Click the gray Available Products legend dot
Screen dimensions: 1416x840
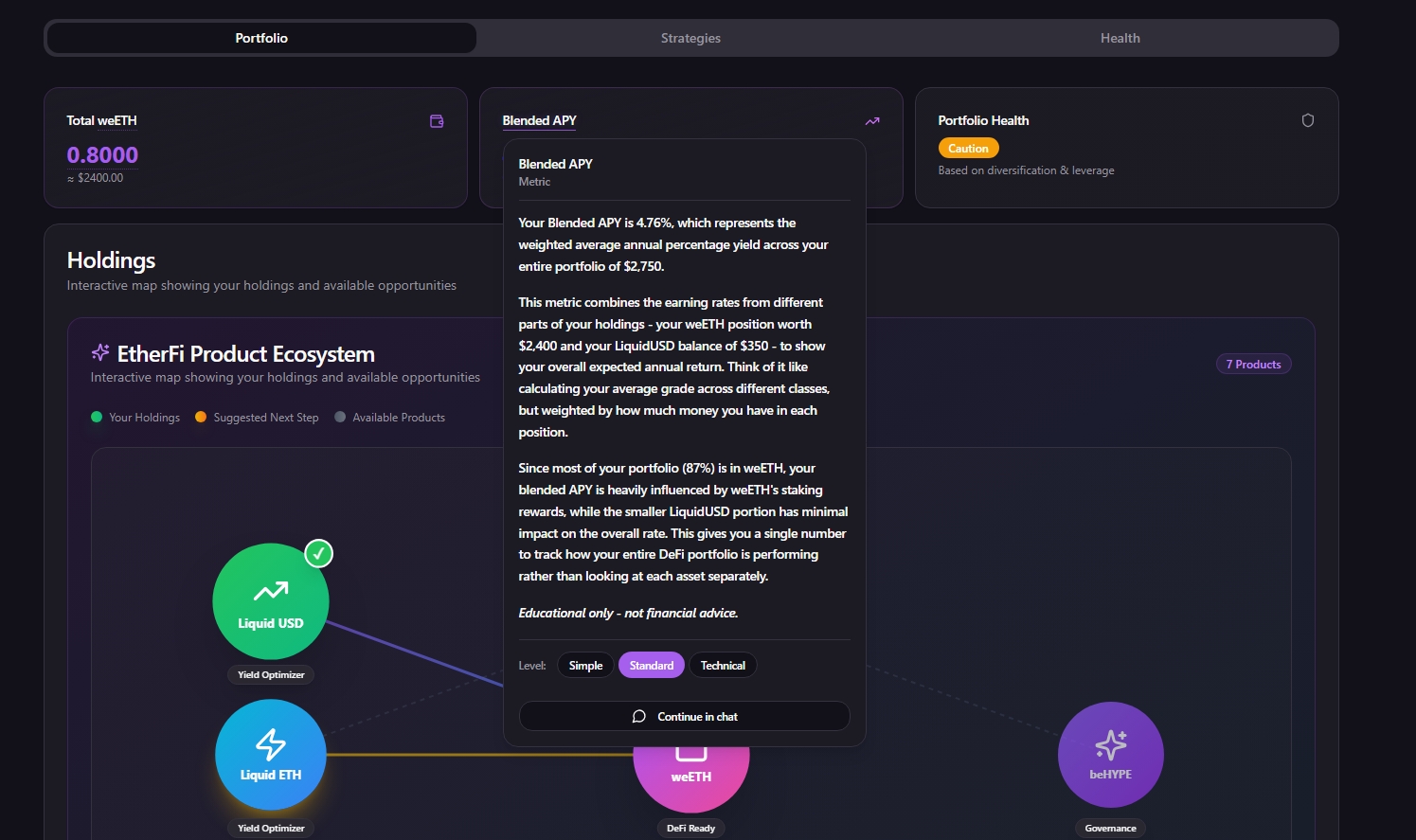(340, 417)
